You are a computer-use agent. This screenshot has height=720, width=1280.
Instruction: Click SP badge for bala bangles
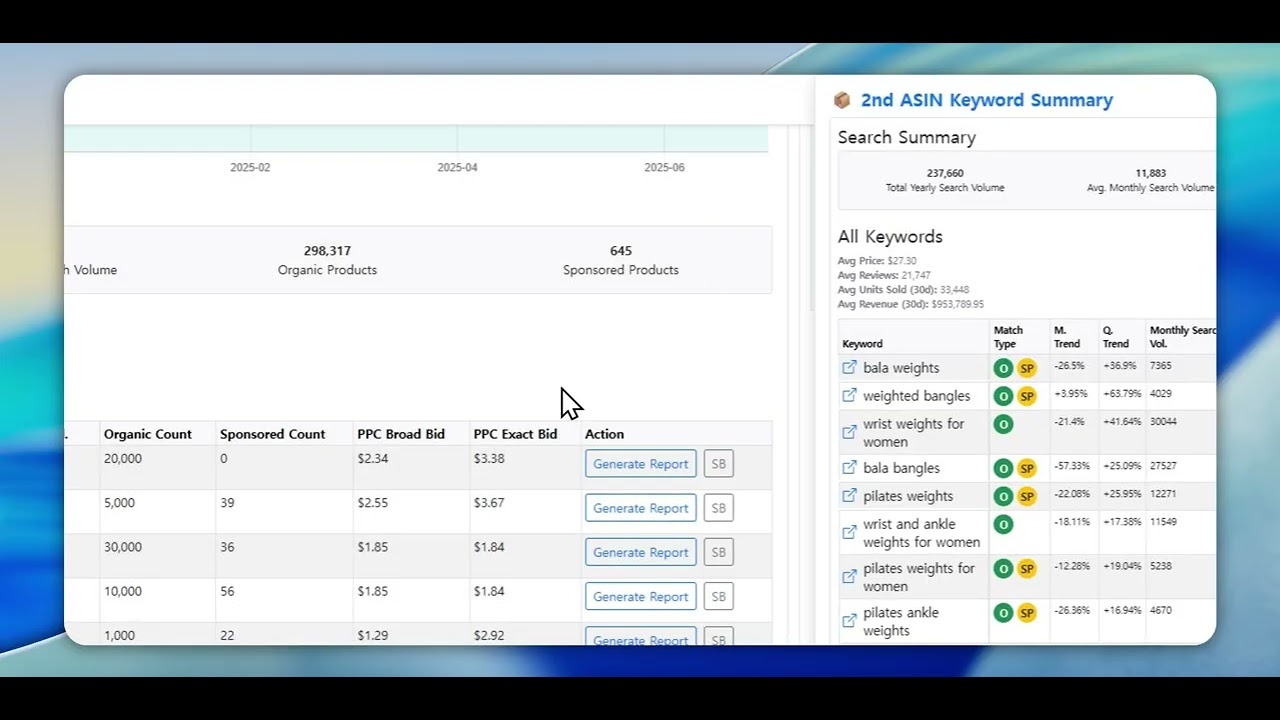(1027, 468)
